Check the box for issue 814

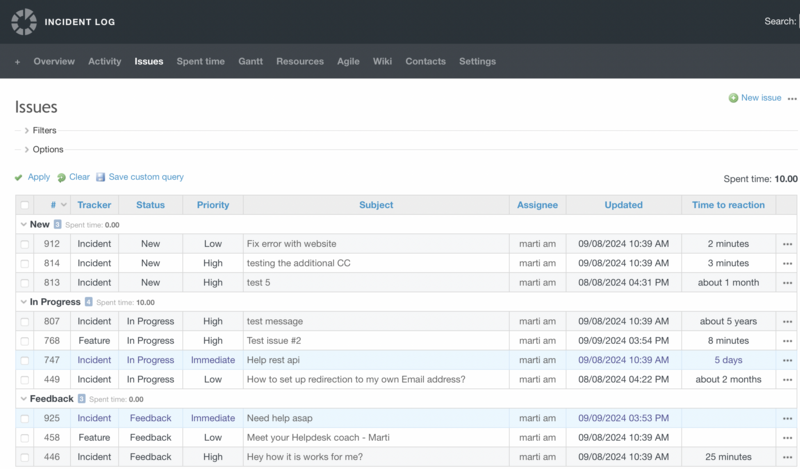point(25,263)
